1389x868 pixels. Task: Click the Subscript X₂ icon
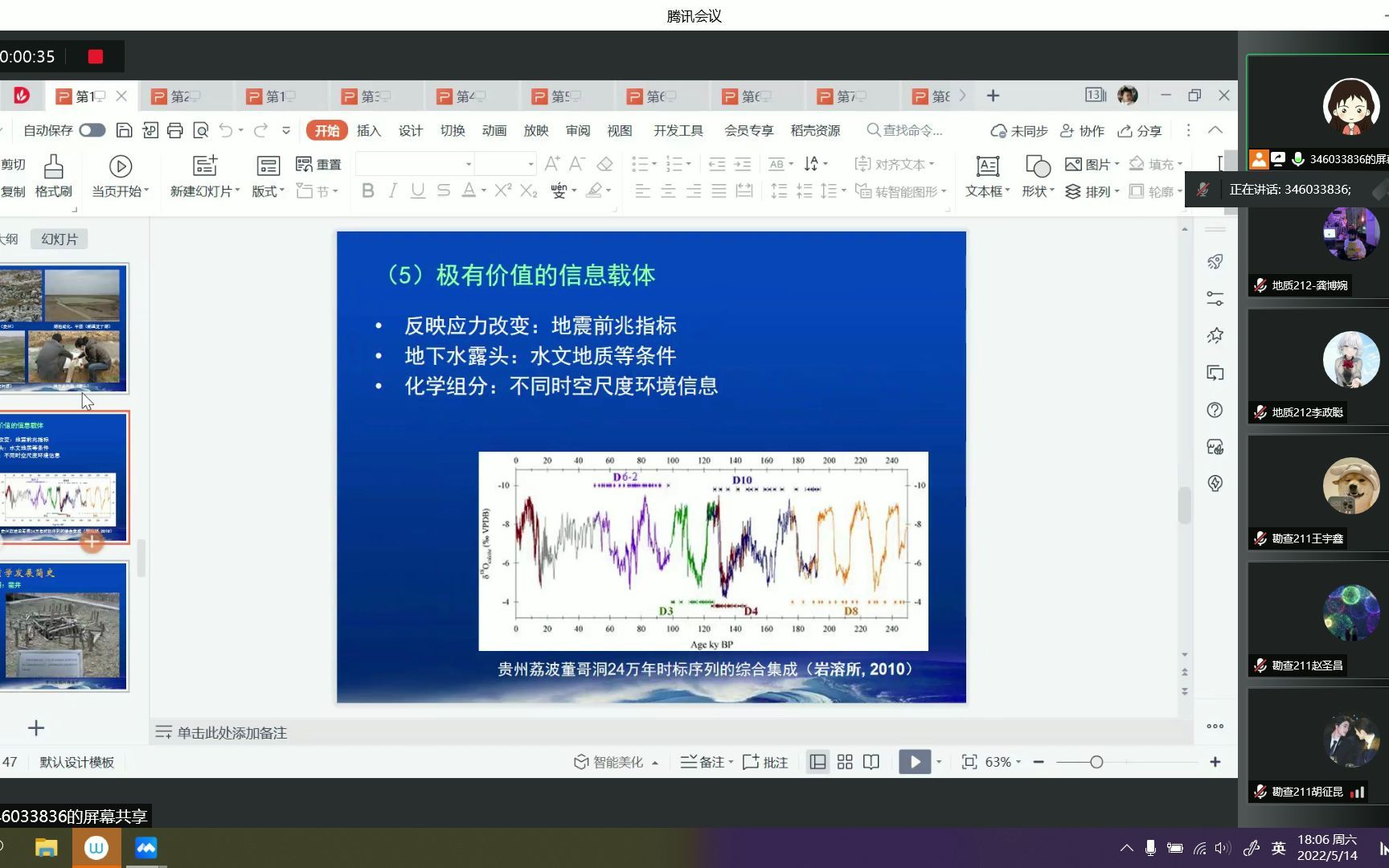point(528,190)
